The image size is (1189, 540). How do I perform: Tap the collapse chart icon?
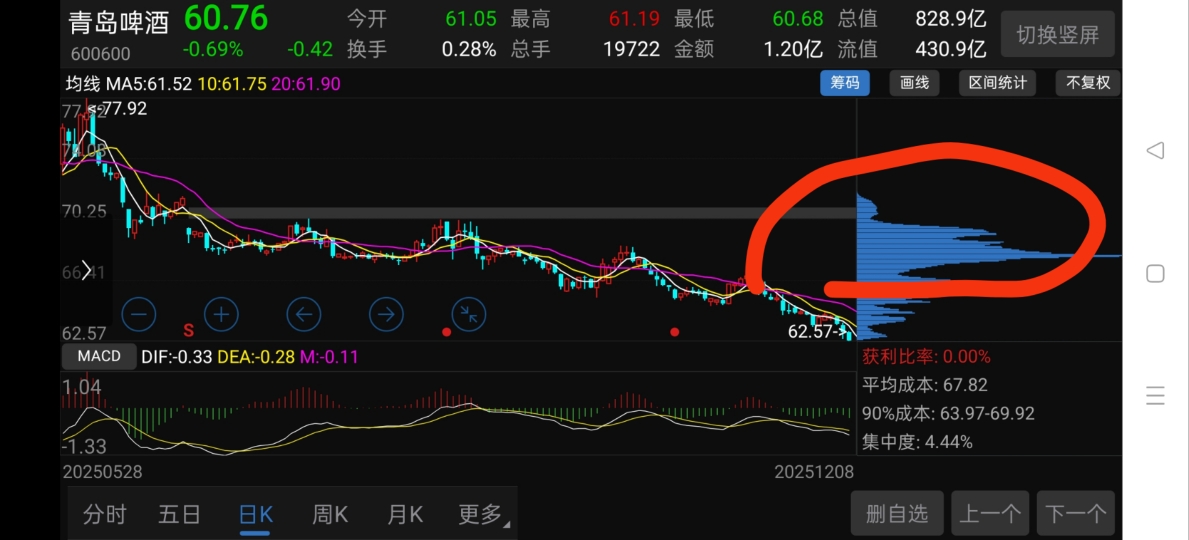(x=469, y=313)
